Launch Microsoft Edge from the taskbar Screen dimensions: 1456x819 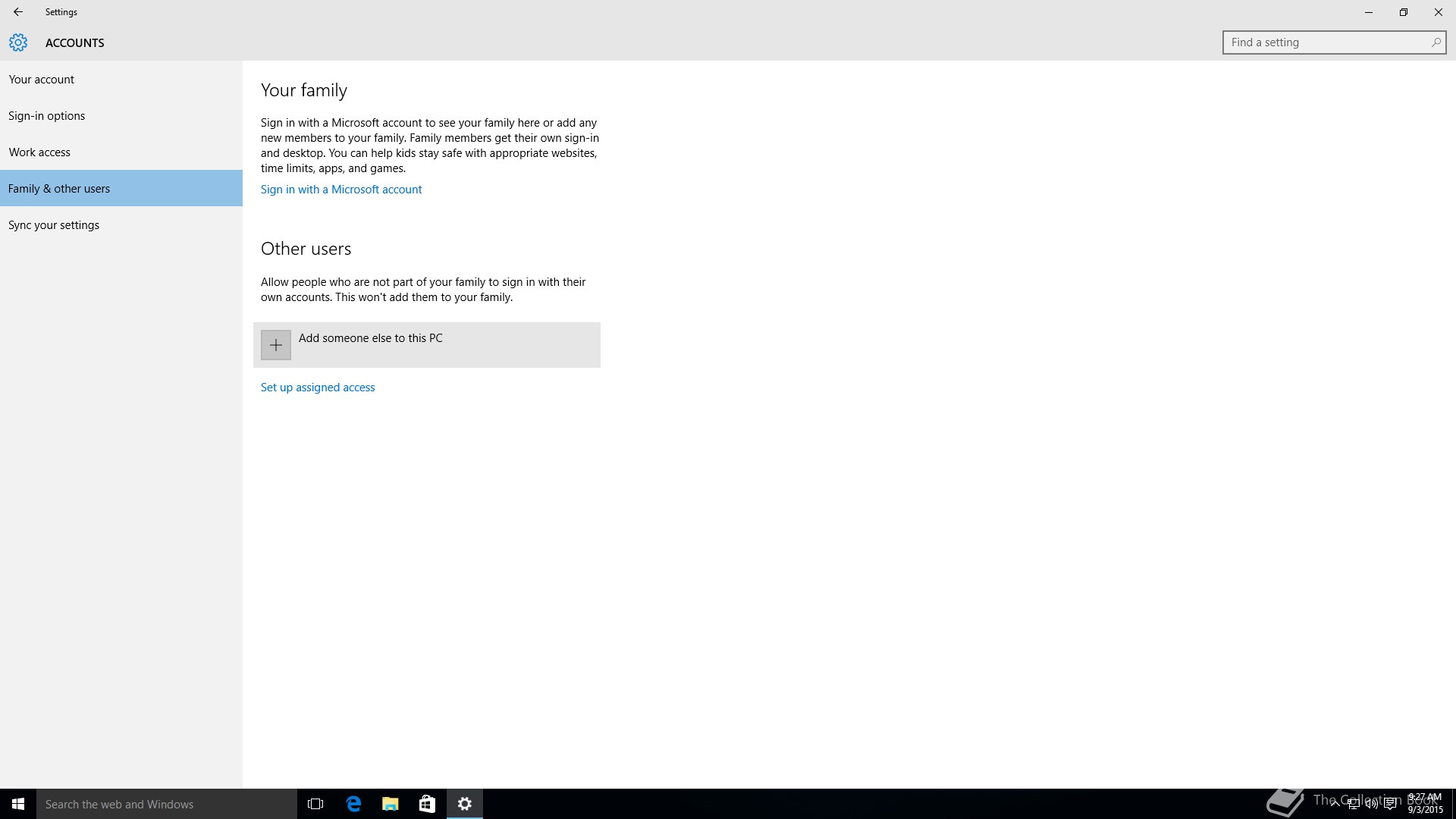tap(353, 804)
